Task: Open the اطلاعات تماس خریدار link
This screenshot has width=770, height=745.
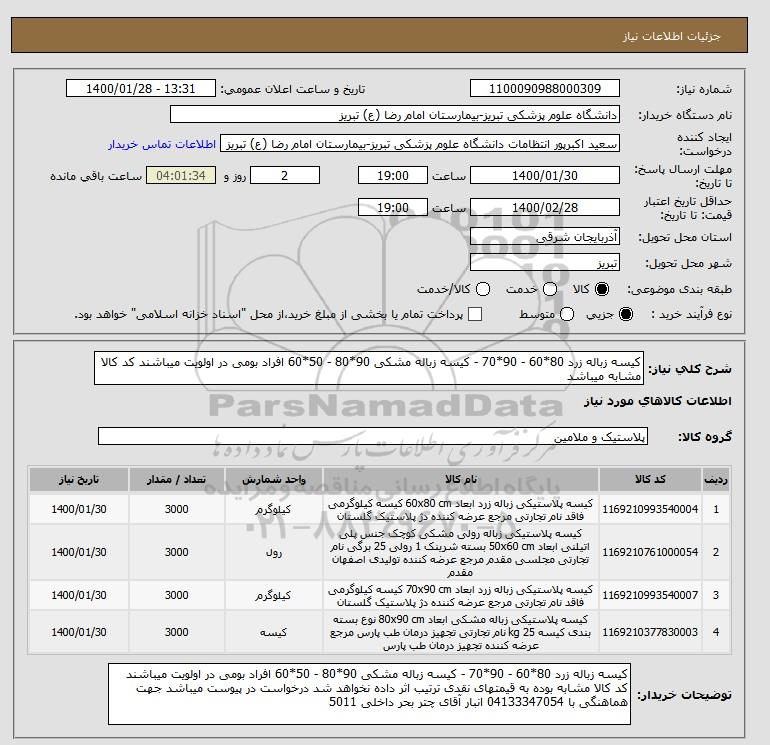Action: pos(162,144)
